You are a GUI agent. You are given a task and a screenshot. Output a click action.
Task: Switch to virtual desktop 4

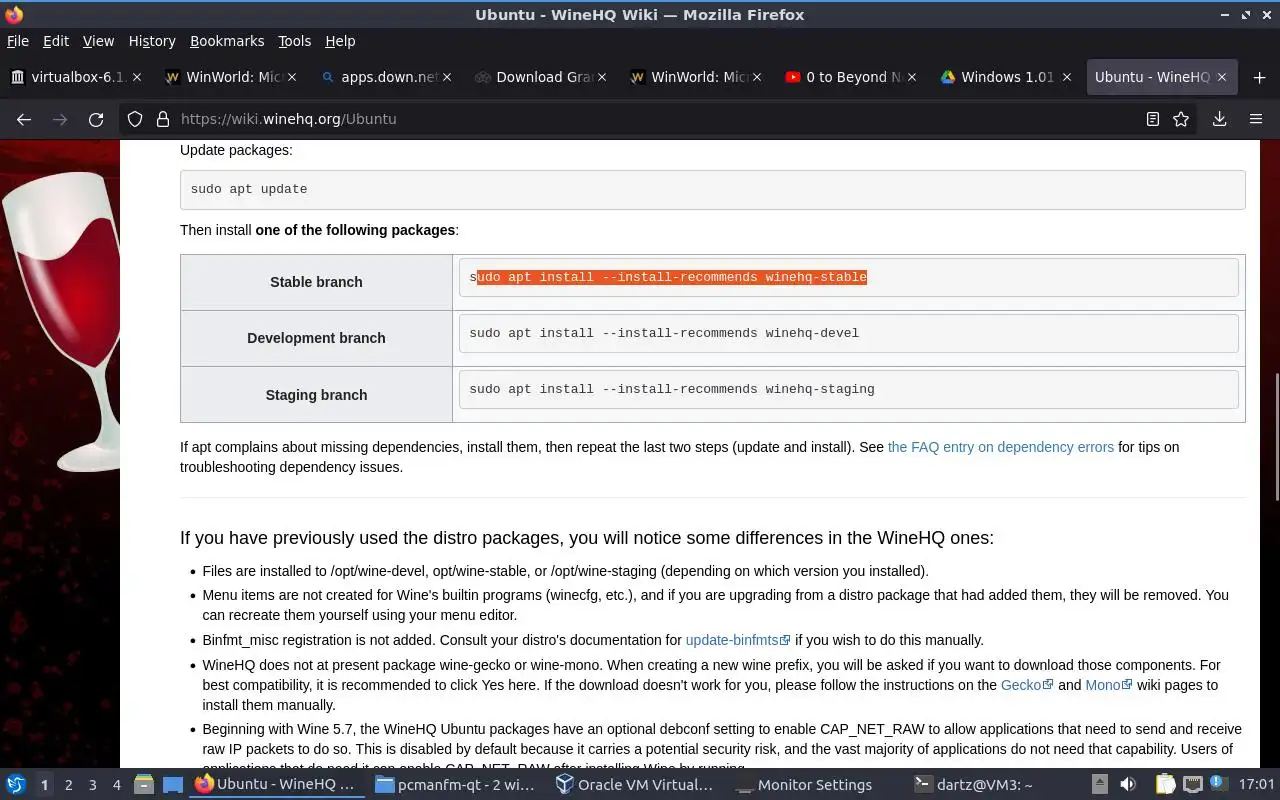pos(117,785)
